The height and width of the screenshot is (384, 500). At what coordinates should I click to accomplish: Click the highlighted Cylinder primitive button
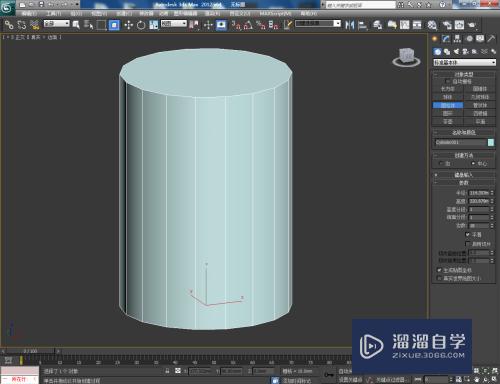click(x=448, y=105)
